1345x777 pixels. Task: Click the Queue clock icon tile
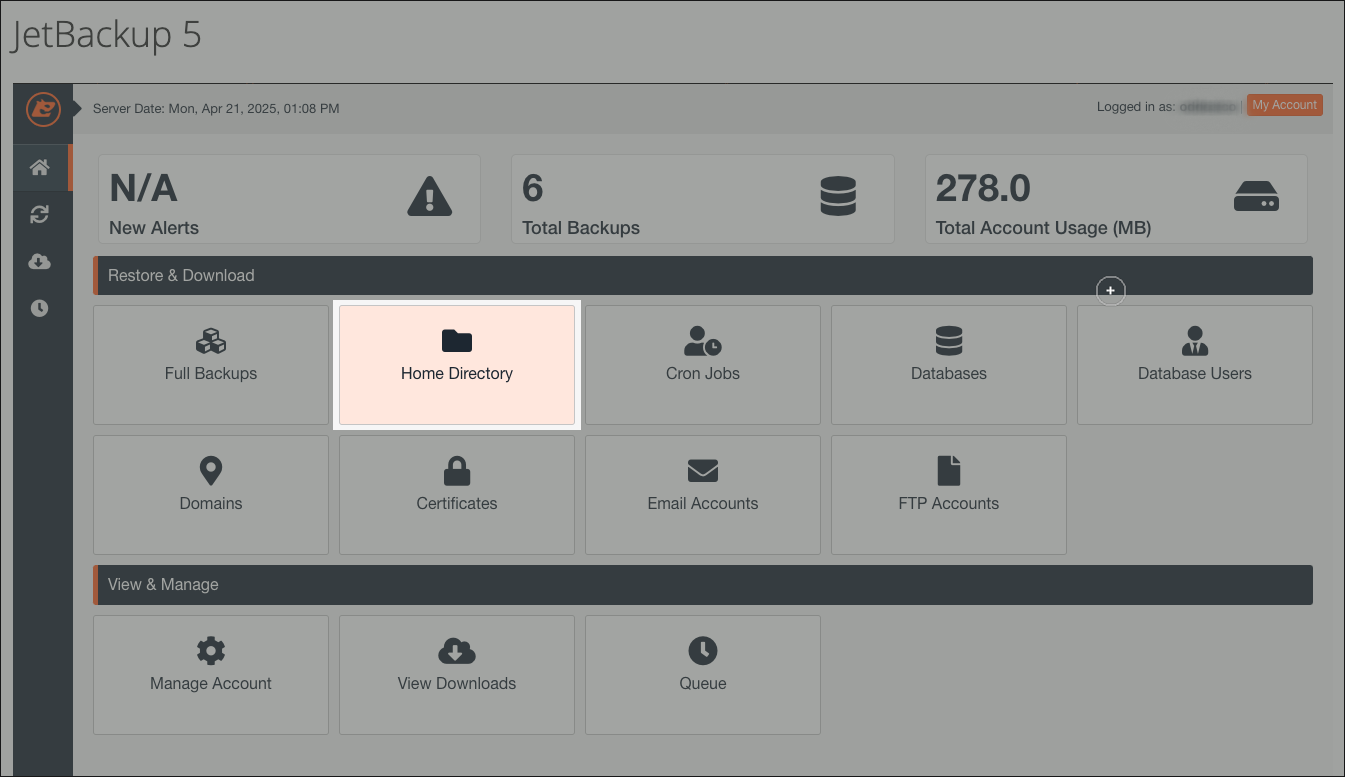(x=703, y=651)
